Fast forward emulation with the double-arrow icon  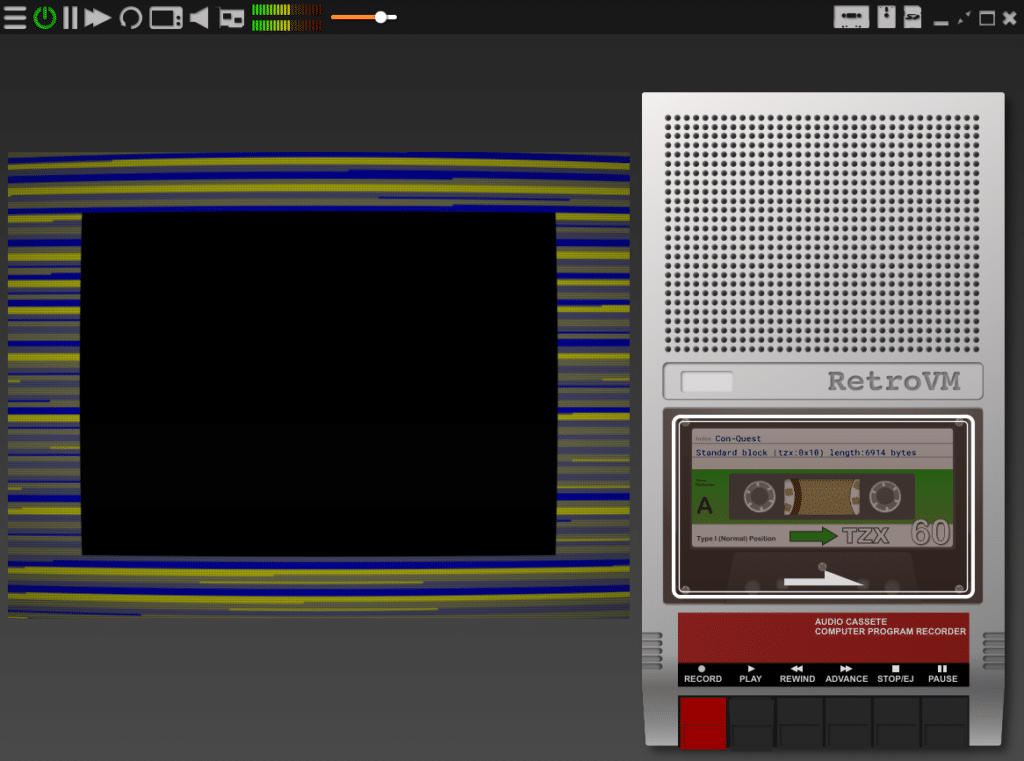point(98,17)
